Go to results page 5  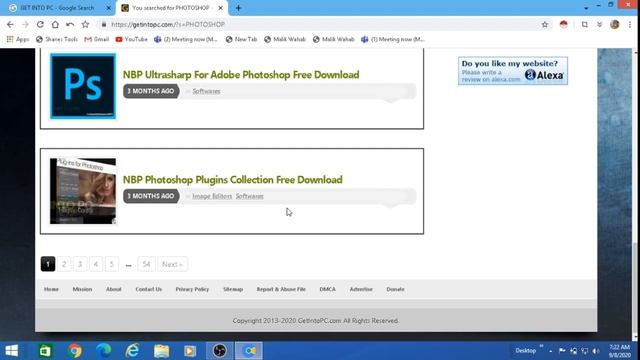click(x=111, y=264)
